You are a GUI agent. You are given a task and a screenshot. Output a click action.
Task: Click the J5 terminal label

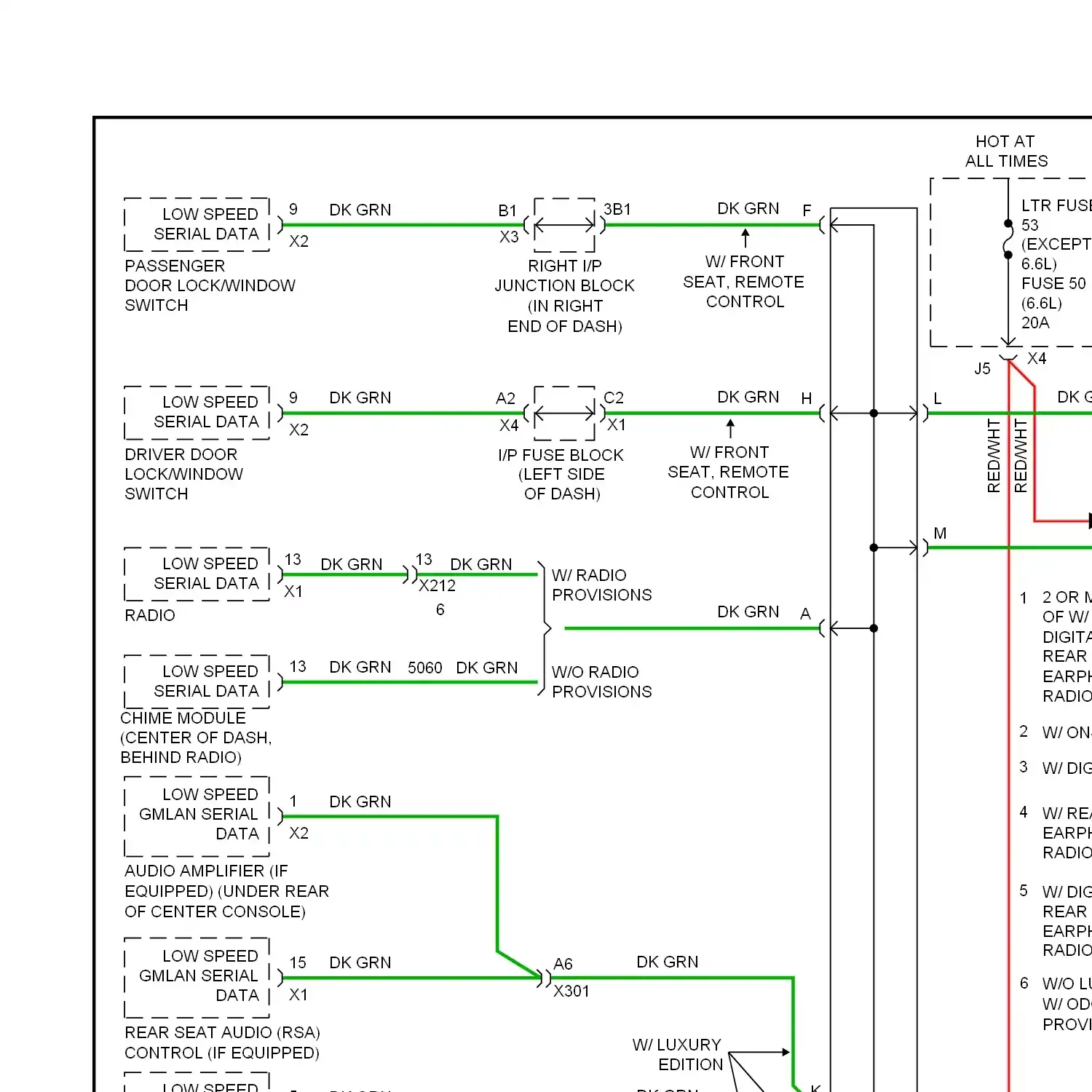pos(982,369)
